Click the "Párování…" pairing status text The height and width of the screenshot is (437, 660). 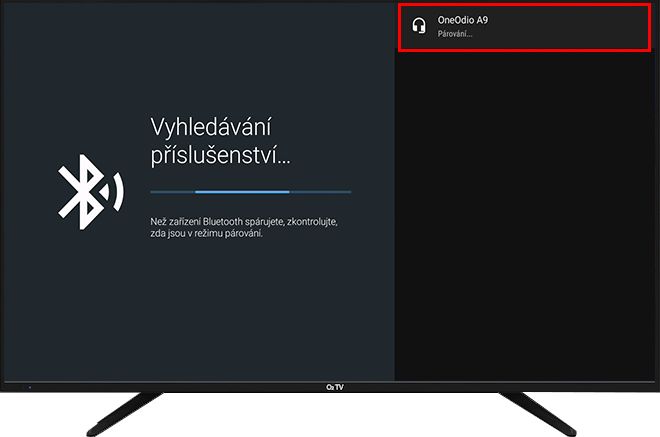tap(455, 34)
